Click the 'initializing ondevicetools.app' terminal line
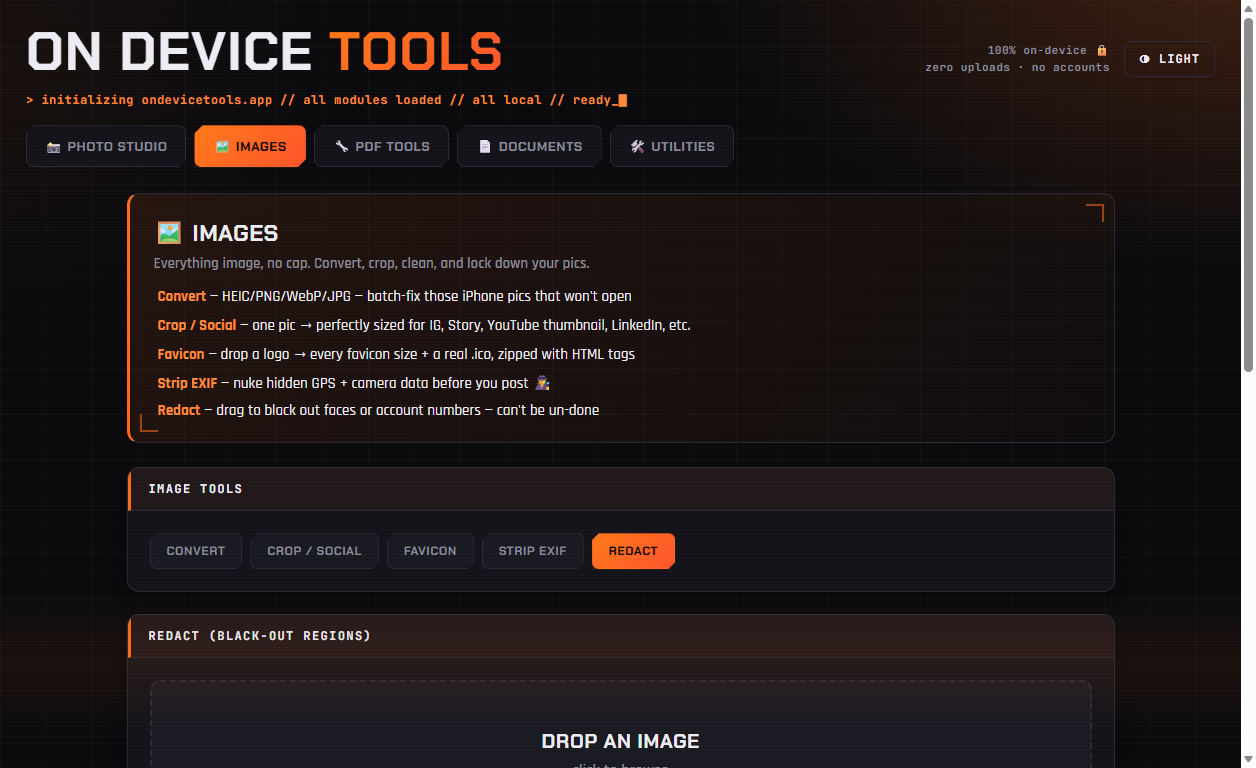Screen dimensions: 1256x768 click(x=327, y=100)
